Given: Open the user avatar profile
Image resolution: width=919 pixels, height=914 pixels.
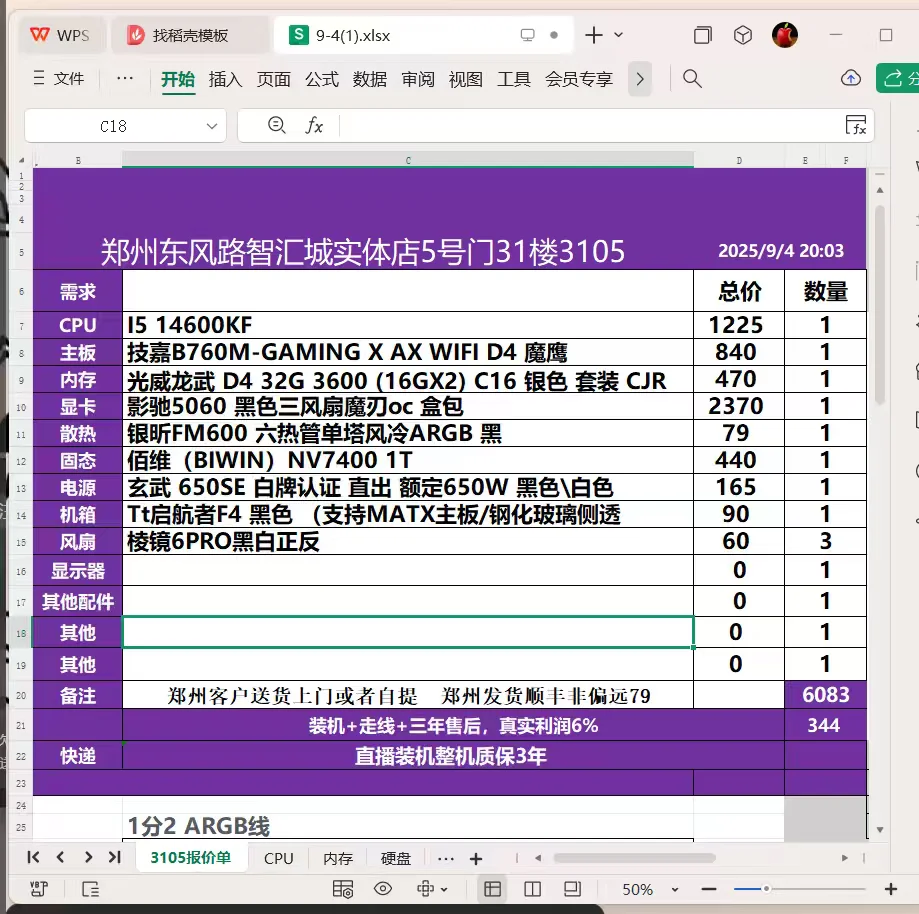Looking at the screenshot, I should click(x=784, y=35).
